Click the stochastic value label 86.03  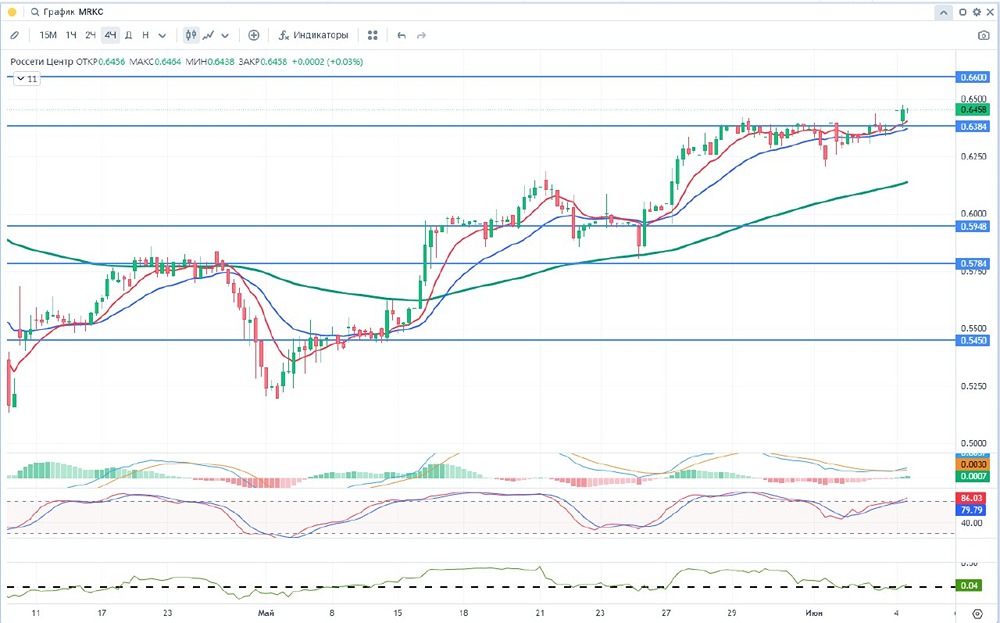[x=970, y=498]
